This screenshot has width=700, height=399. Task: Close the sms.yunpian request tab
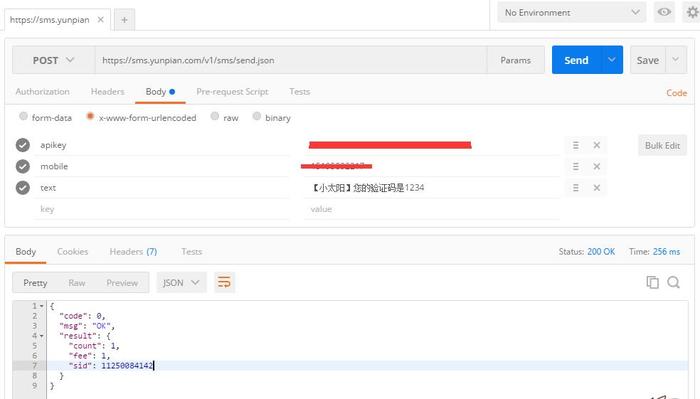pos(100,20)
